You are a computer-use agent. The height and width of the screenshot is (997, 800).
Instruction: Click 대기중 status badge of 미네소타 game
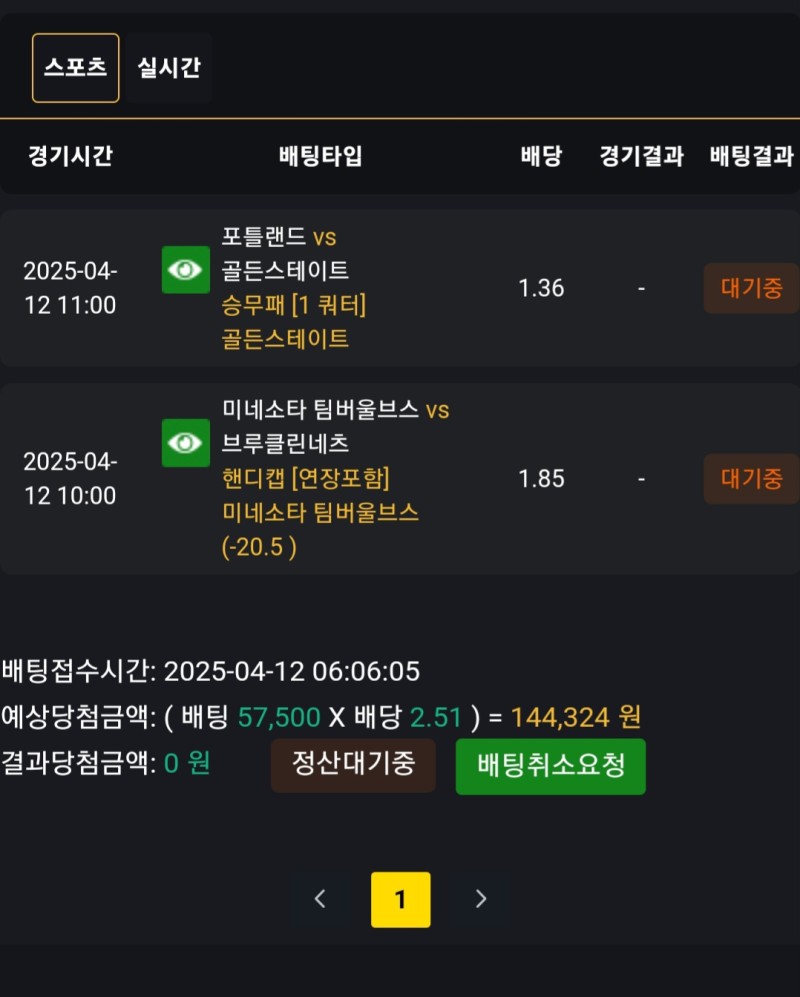point(751,479)
